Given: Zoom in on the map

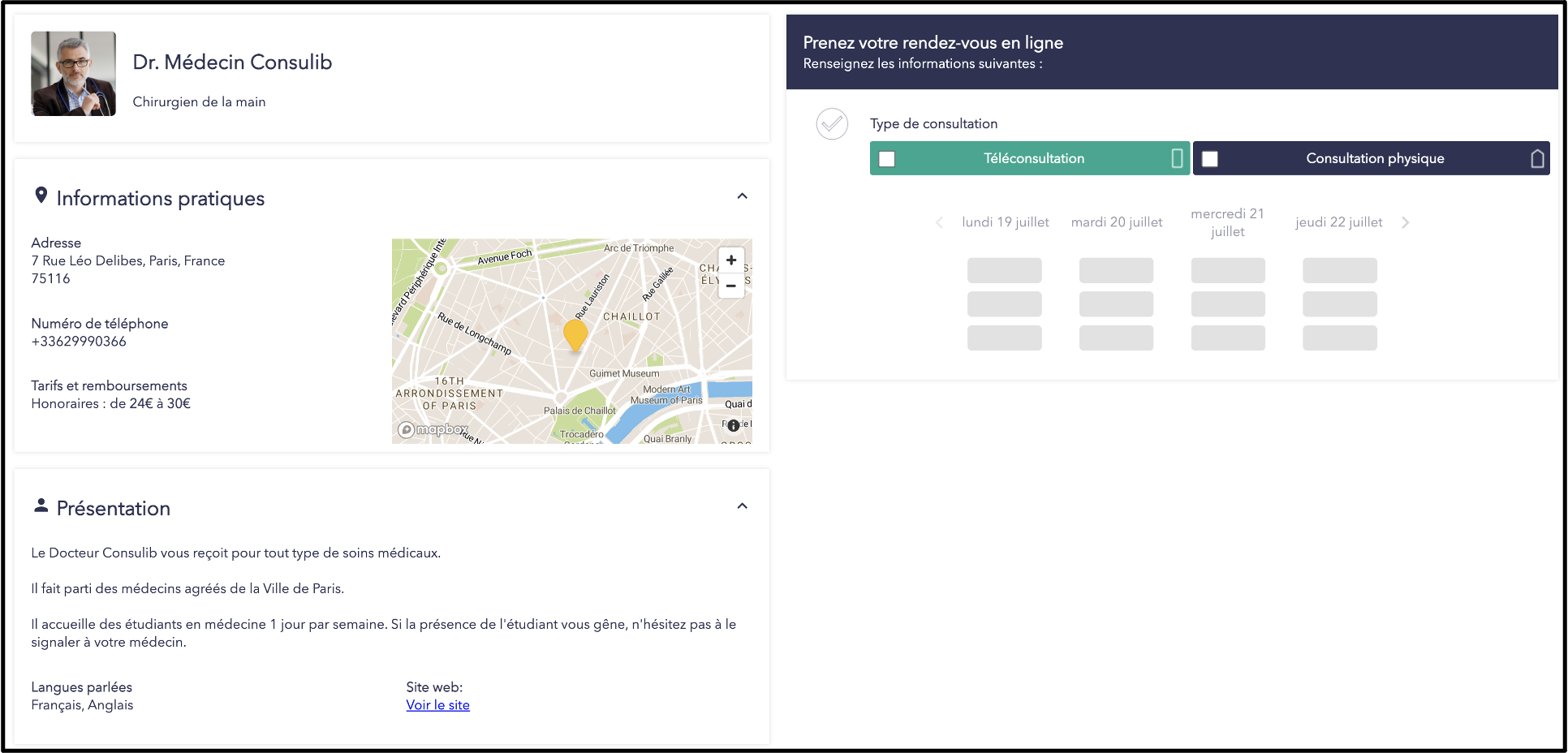Looking at the screenshot, I should [730, 260].
